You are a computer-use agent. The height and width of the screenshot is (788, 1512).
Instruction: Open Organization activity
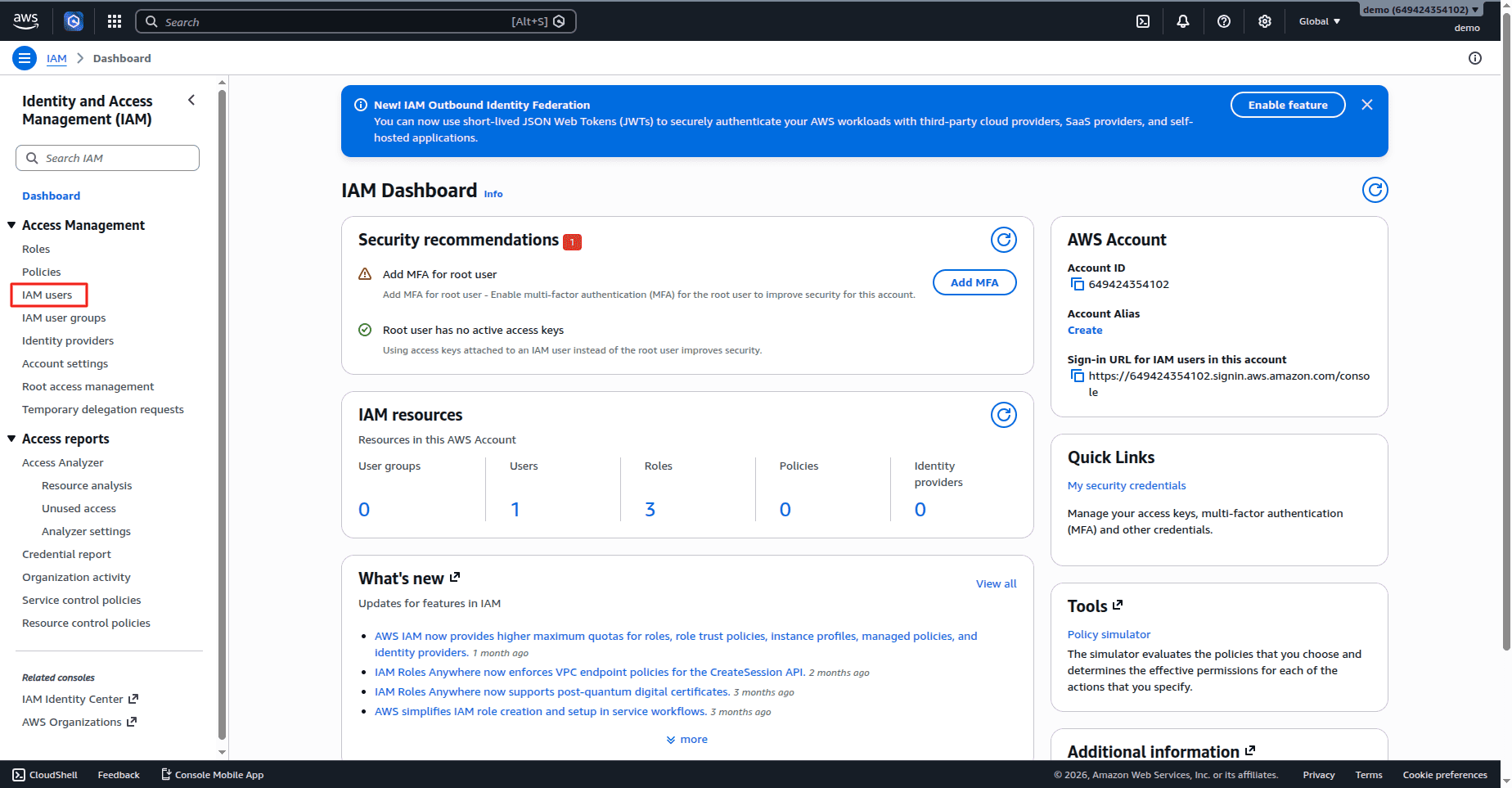pos(76,577)
